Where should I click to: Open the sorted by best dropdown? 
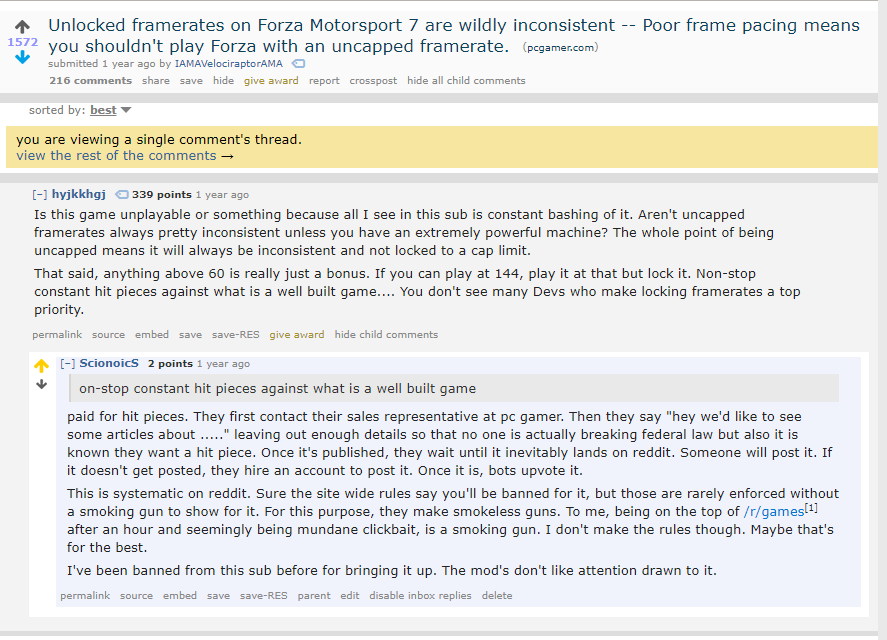pos(110,110)
